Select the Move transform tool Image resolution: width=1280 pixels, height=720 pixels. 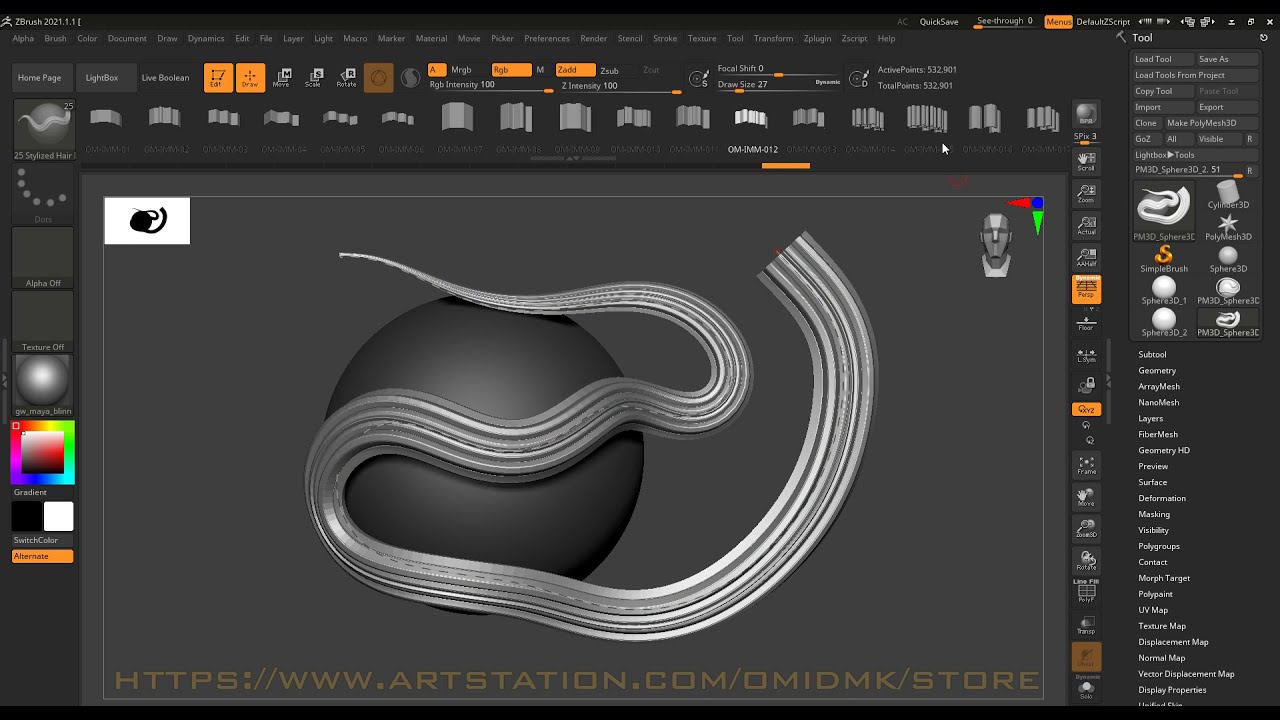[x=282, y=78]
